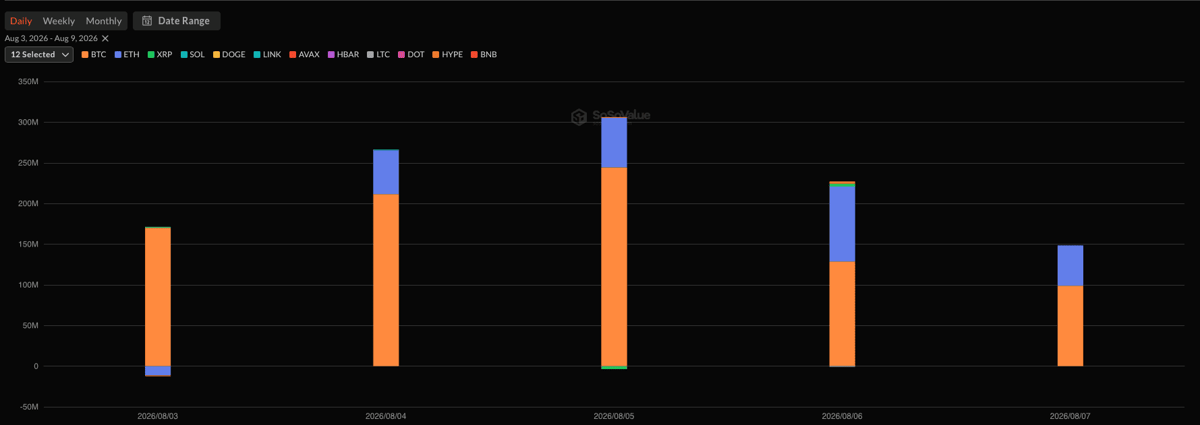Toggle the LTC legend series
Image resolution: width=1200 pixels, height=425 pixels.
coord(378,55)
